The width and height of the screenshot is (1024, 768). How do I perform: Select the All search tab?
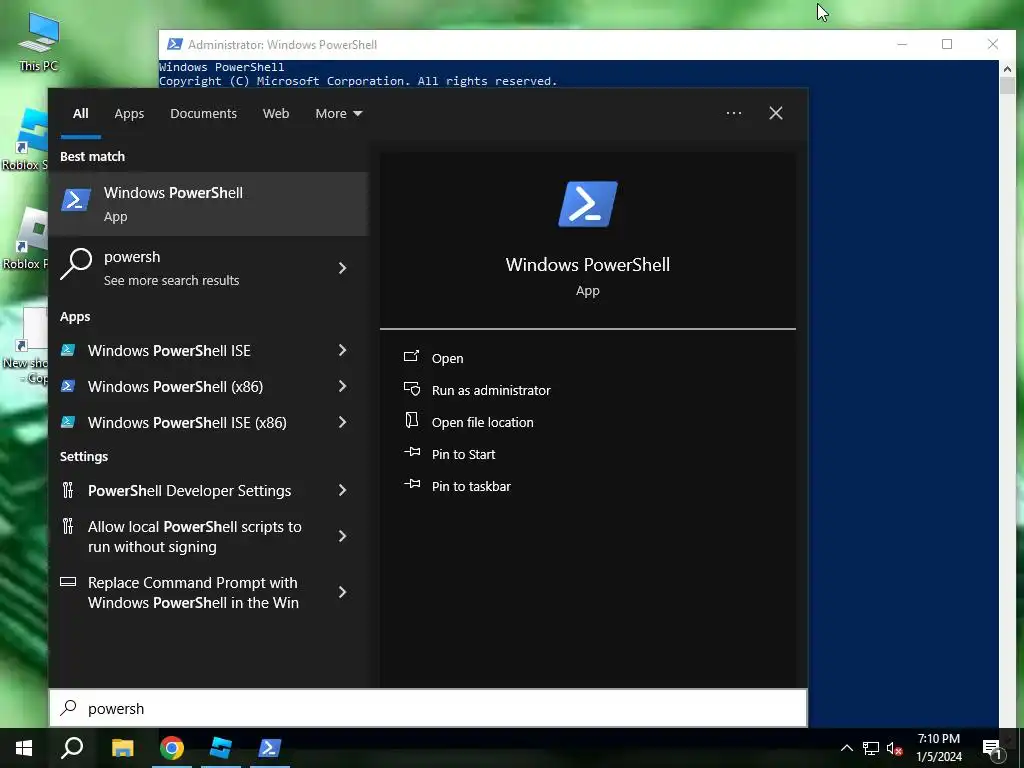(x=80, y=114)
